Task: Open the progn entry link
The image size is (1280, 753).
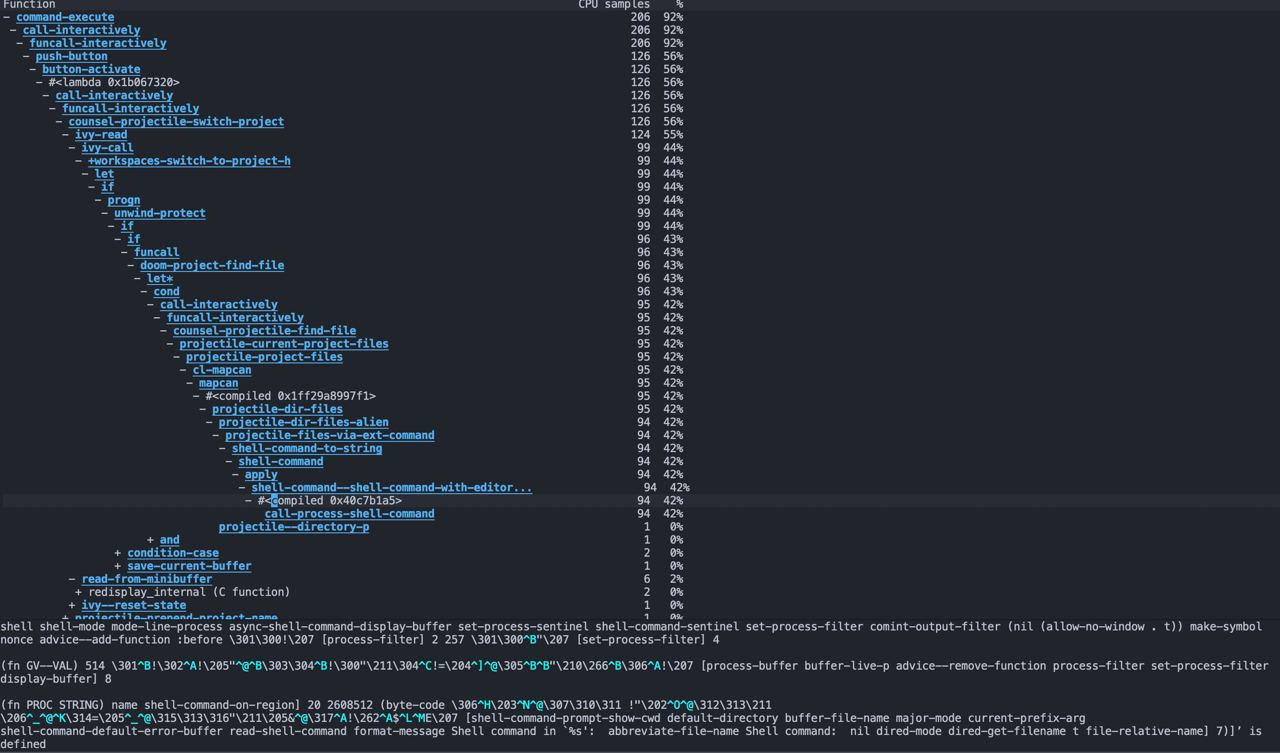Action: [x=124, y=200]
